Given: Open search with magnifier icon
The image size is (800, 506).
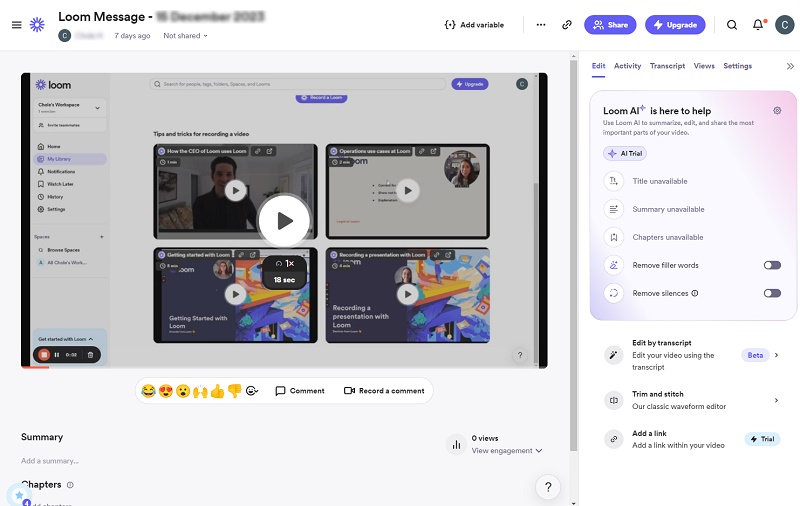Looking at the screenshot, I should point(732,24).
